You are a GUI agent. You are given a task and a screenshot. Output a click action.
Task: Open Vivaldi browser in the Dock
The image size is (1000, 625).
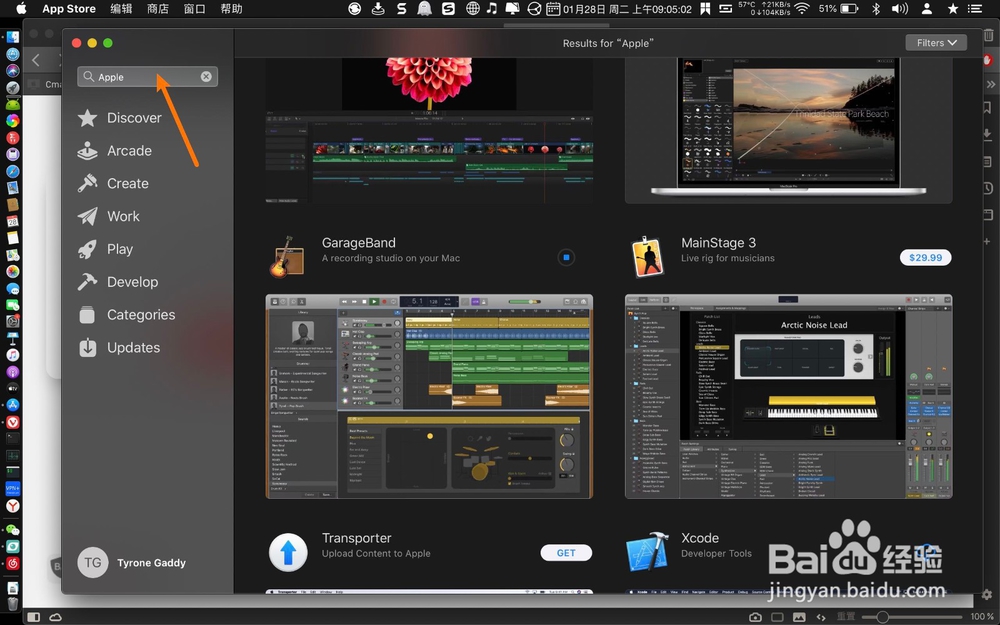[x=12, y=422]
